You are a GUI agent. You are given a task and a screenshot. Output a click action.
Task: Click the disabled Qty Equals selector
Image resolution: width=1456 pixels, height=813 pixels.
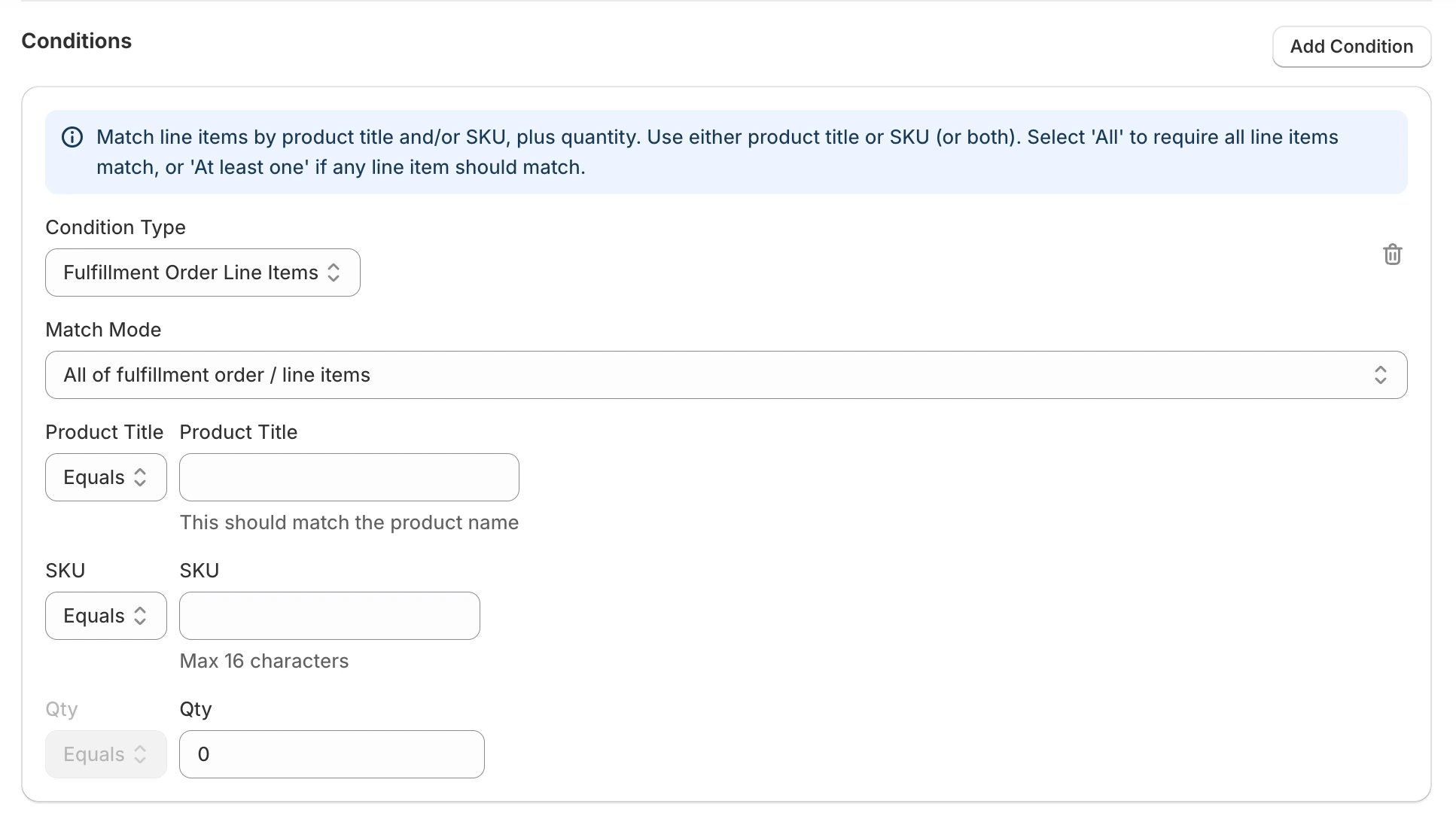pos(105,754)
